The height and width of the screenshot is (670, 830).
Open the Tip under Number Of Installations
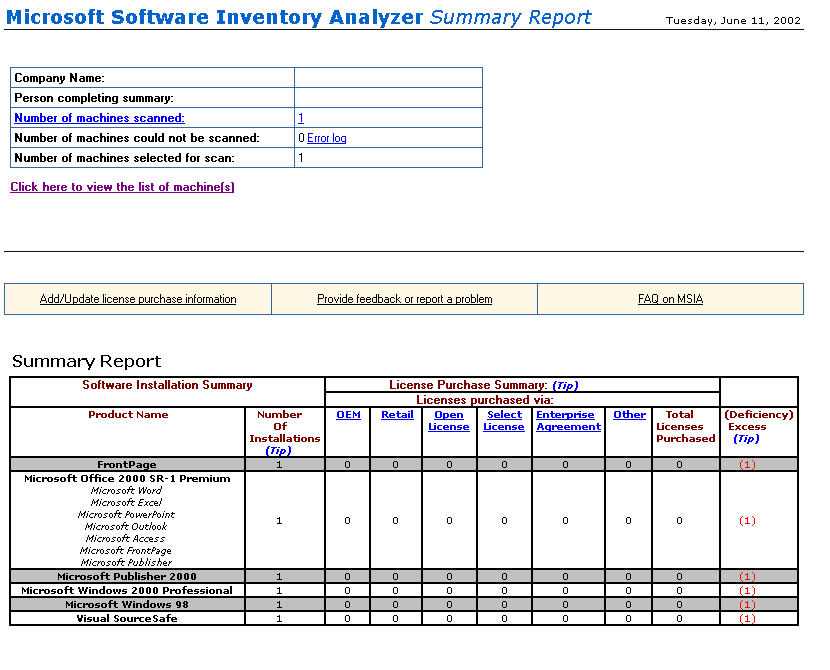(279, 450)
